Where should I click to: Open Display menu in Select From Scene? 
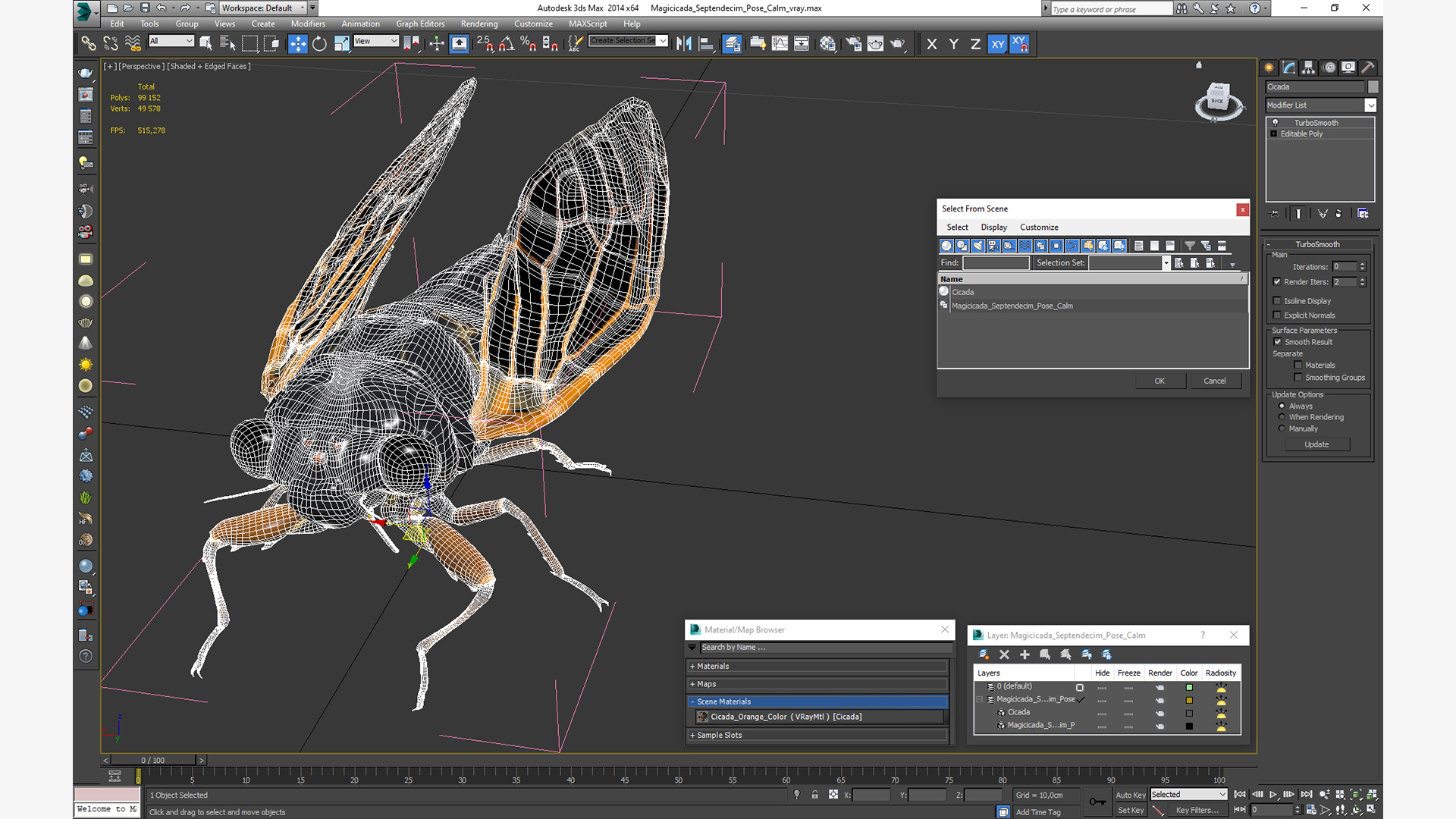tap(993, 227)
